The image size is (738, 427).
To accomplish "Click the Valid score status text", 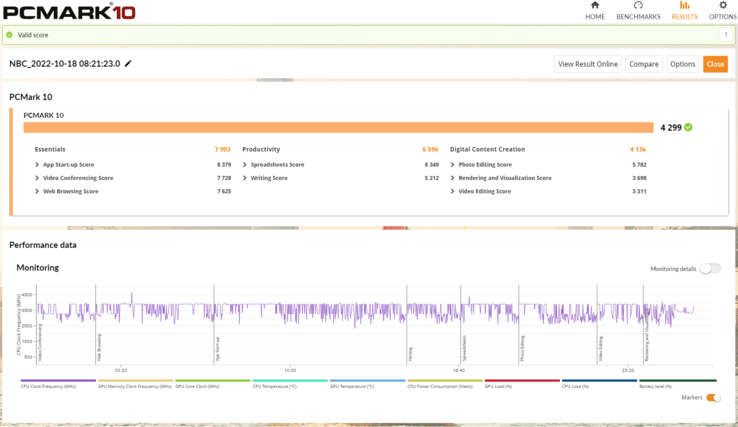I will [x=33, y=35].
